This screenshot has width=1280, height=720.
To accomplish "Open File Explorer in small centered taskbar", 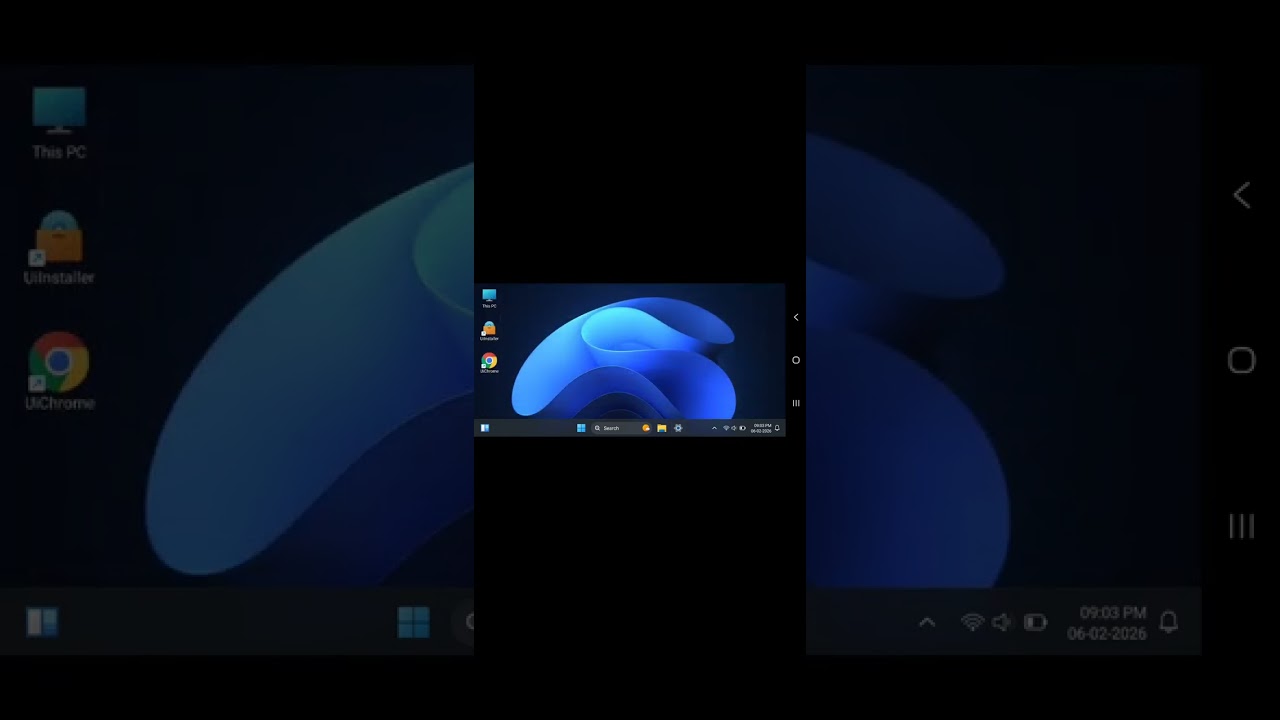I will tap(662, 428).
